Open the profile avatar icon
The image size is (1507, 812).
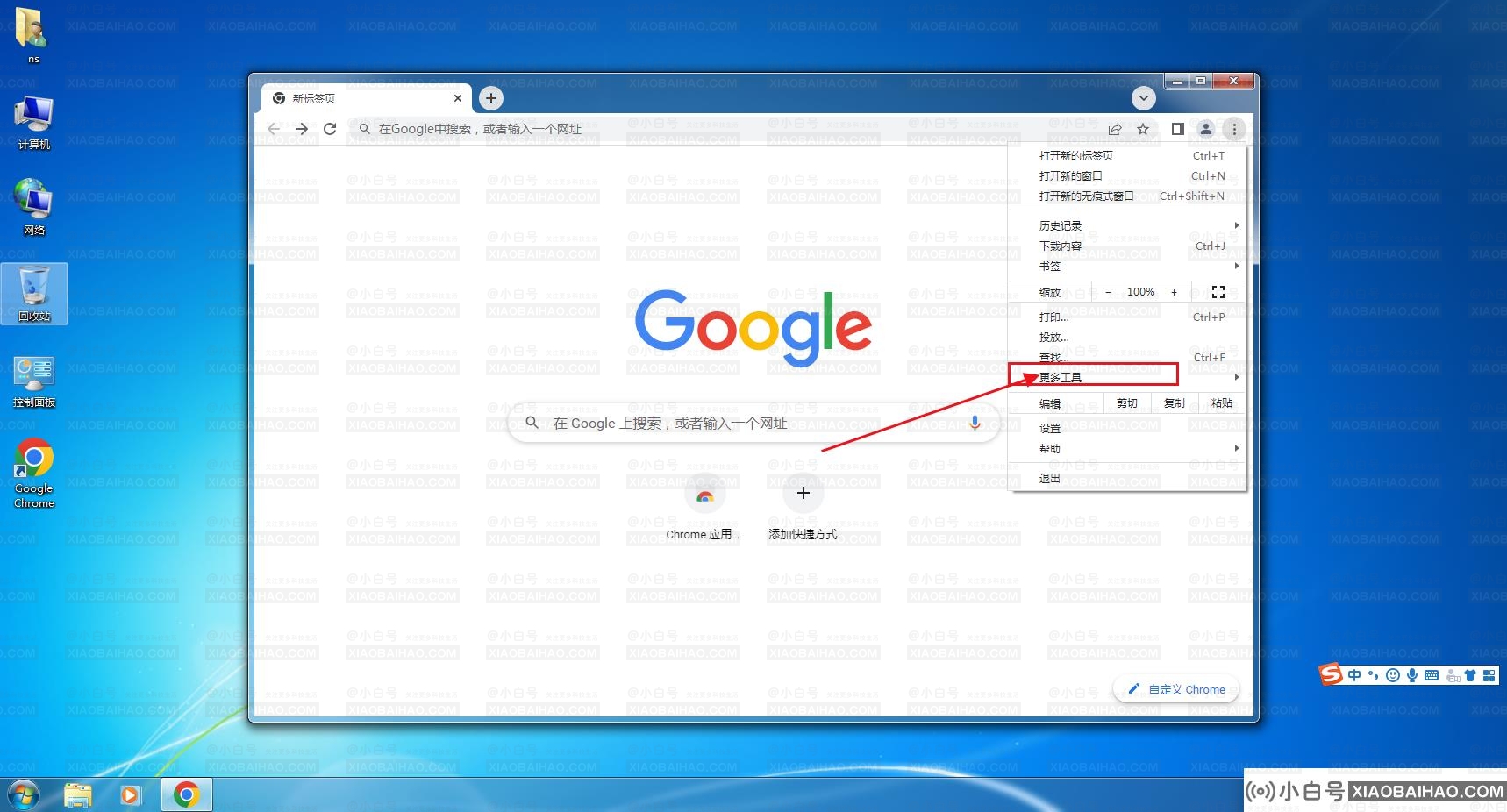click(1206, 129)
